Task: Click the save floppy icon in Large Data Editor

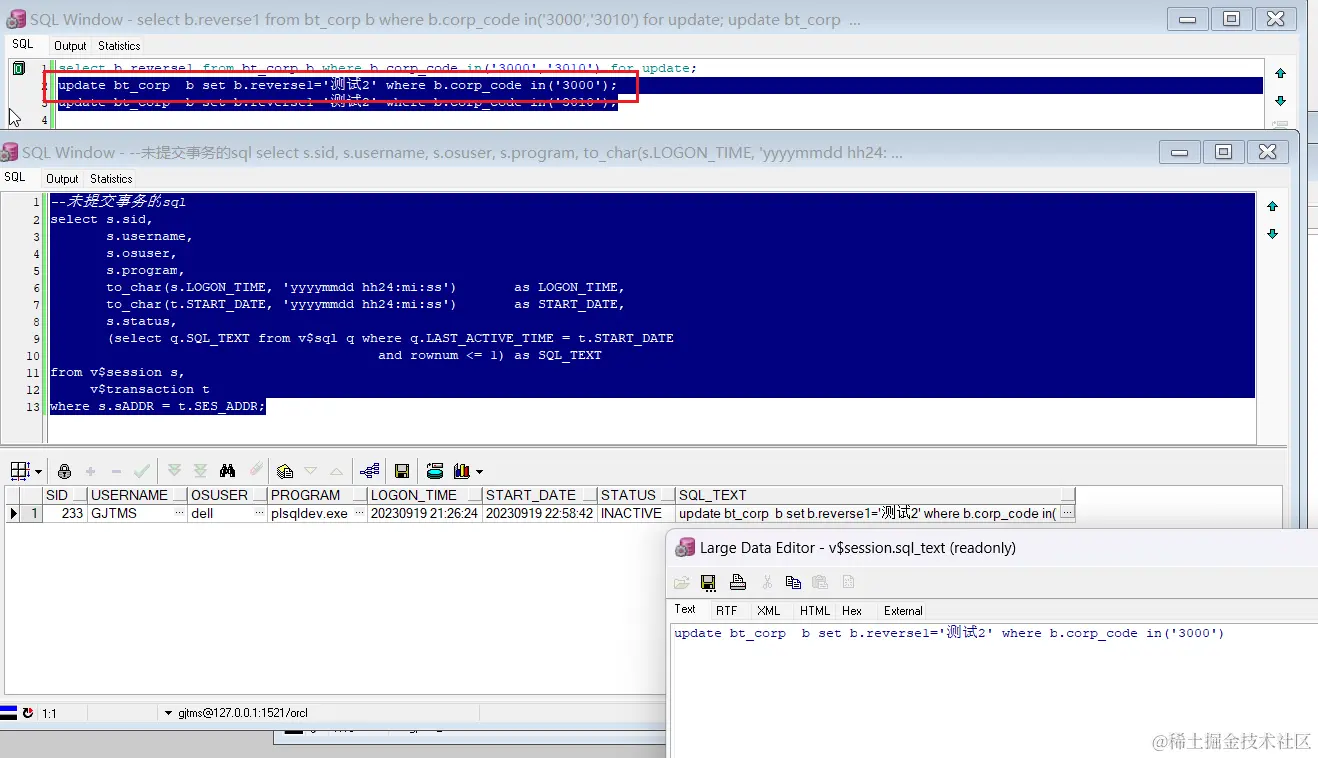Action: (708, 582)
